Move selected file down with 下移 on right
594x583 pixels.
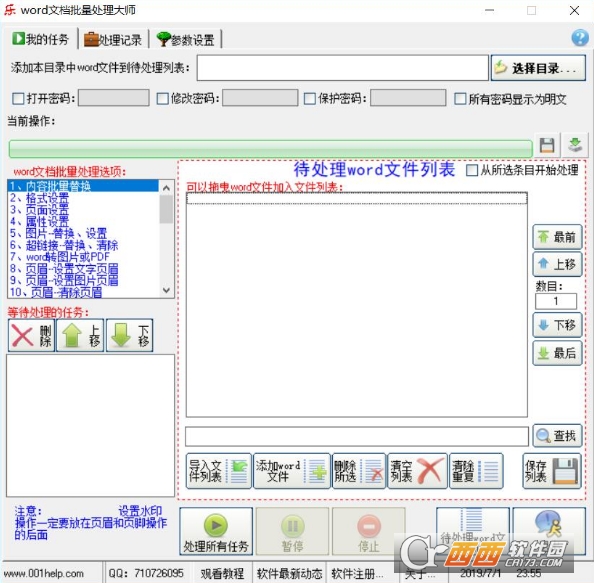tap(557, 325)
